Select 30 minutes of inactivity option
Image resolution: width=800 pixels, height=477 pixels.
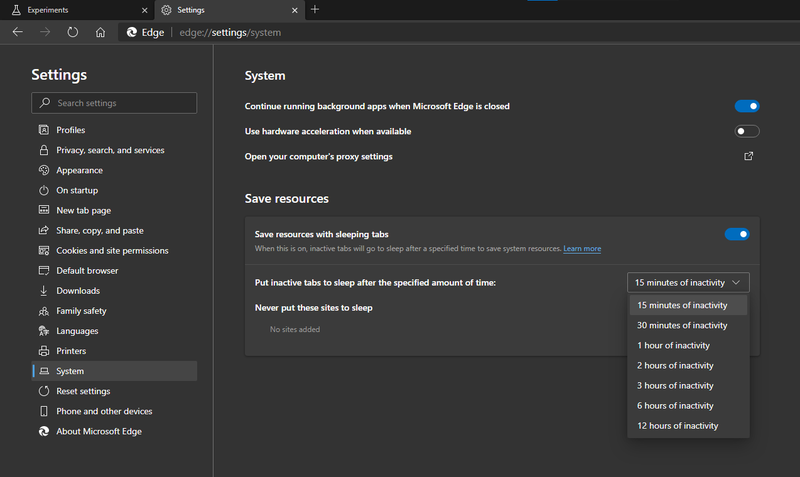point(682,325)
